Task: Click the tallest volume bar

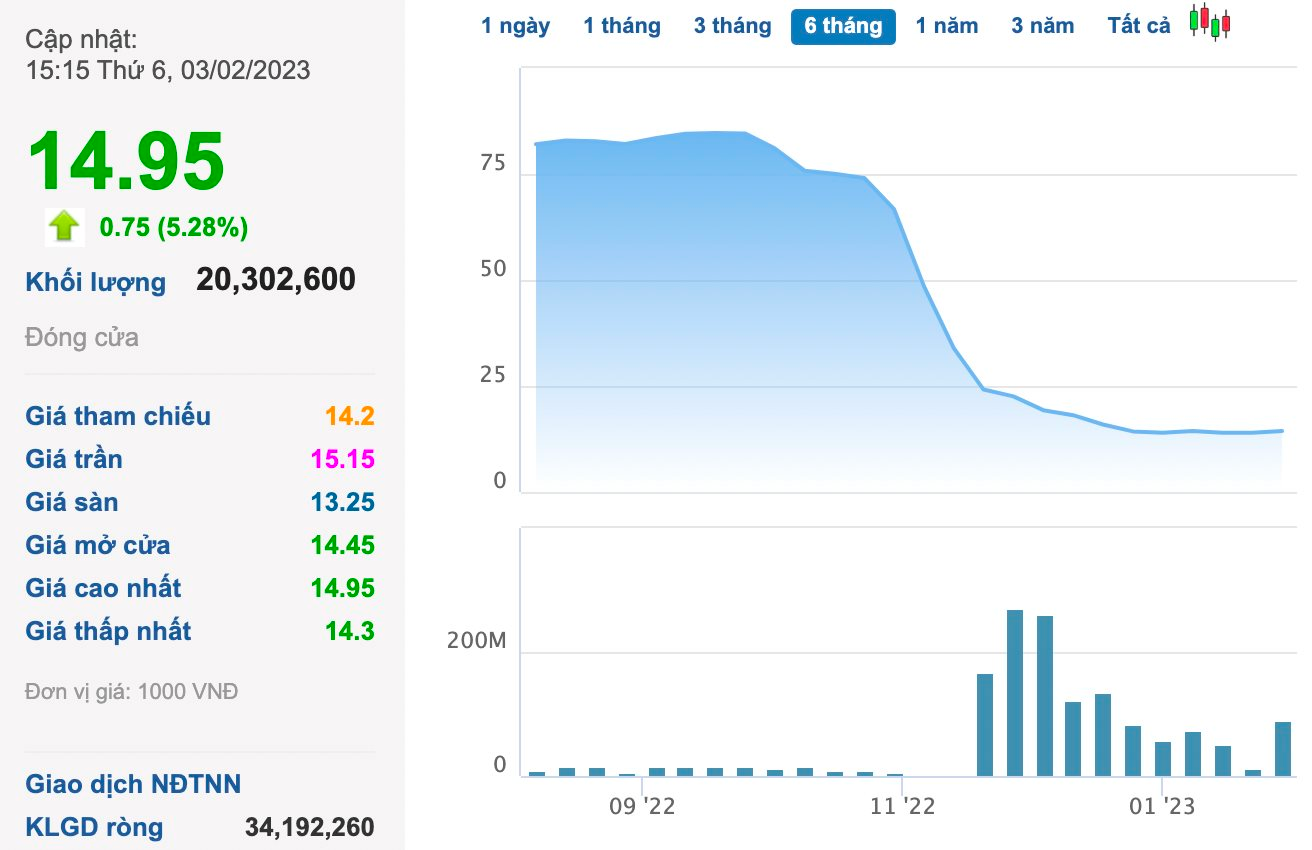Action: point(1015,692)
